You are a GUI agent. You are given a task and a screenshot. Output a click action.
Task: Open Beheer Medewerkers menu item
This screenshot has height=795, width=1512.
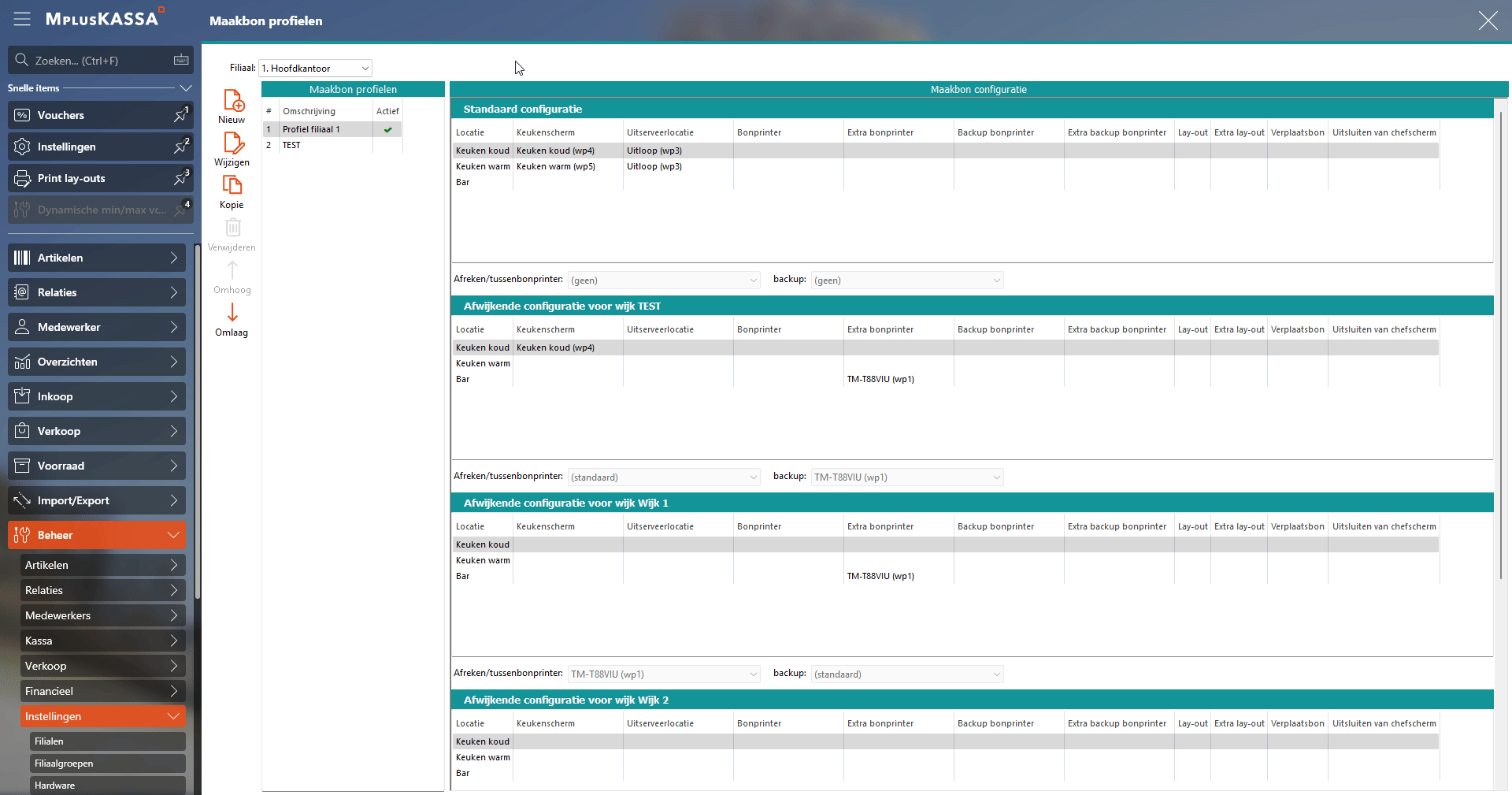click(x=103, y=615)
